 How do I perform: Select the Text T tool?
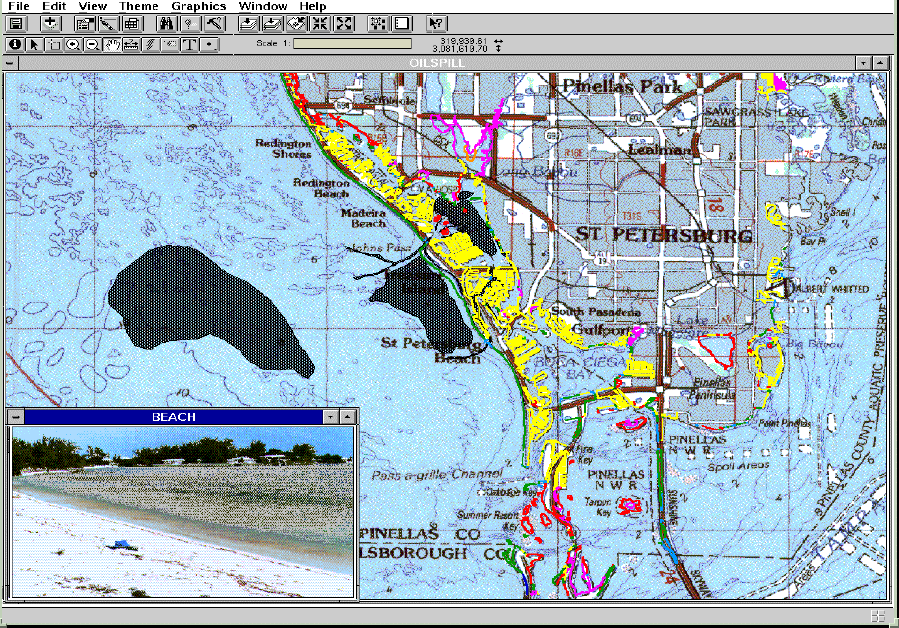[x=190, y=44]
